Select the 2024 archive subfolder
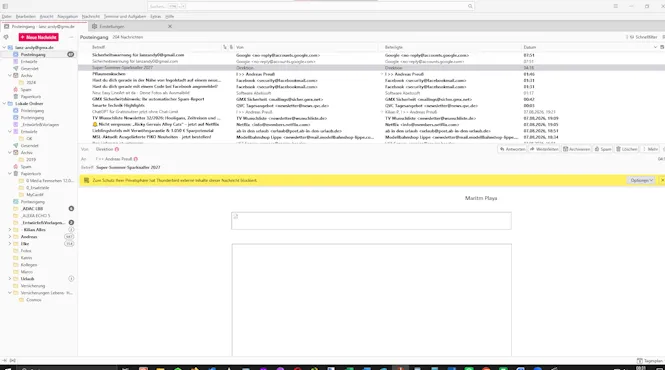665x370 pixels. point(31,83)
